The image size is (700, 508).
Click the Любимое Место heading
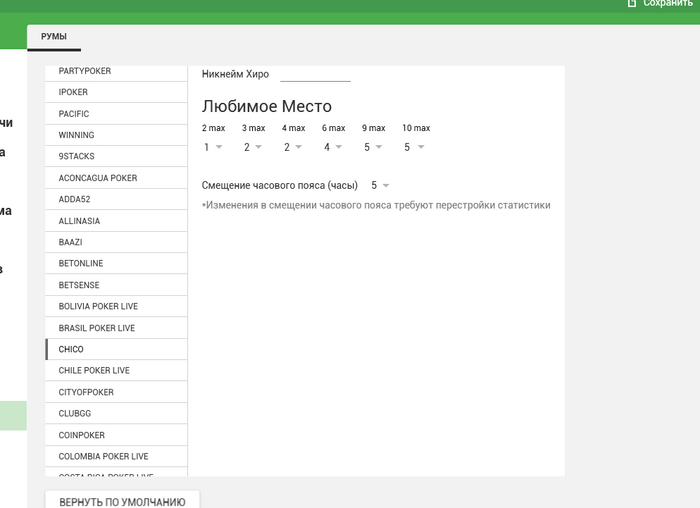tap(267, 106)
